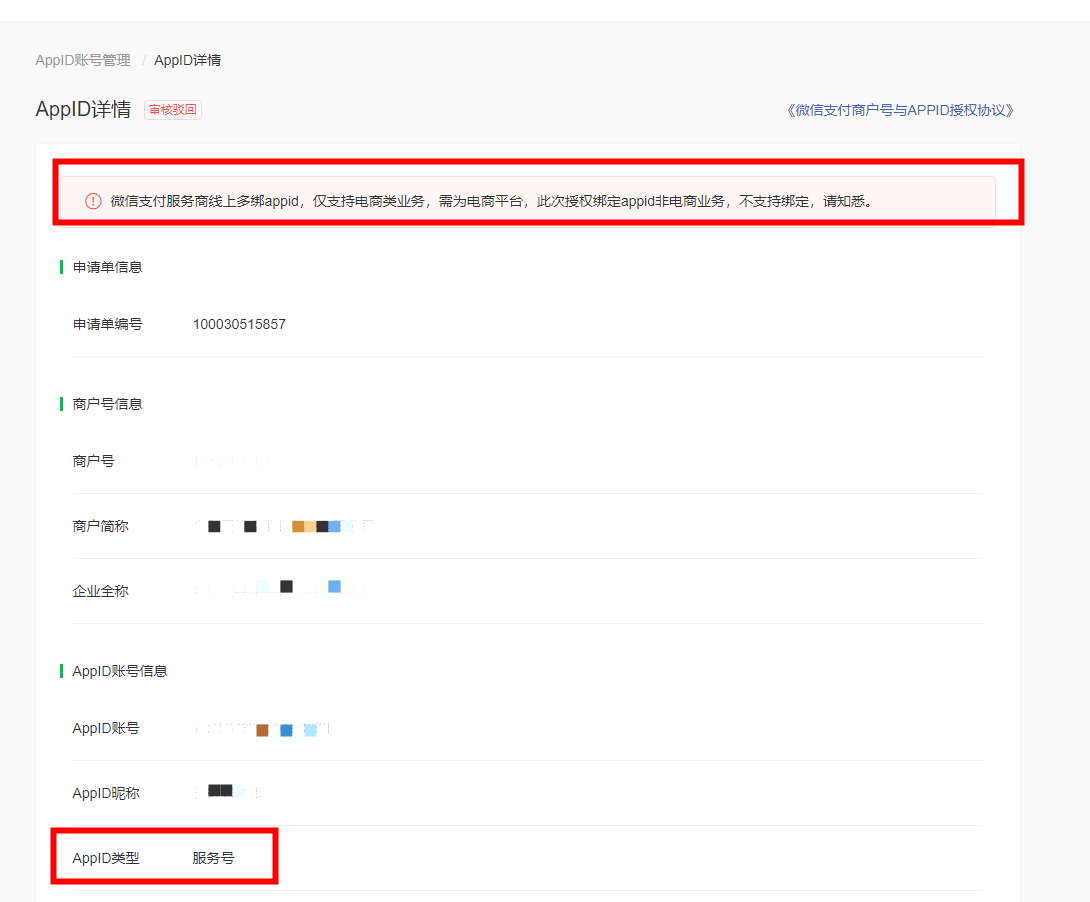The height and width of the screenshot is (902, 1090).
Task: Click the AppID详情 page heading
Action: (83, 110)
